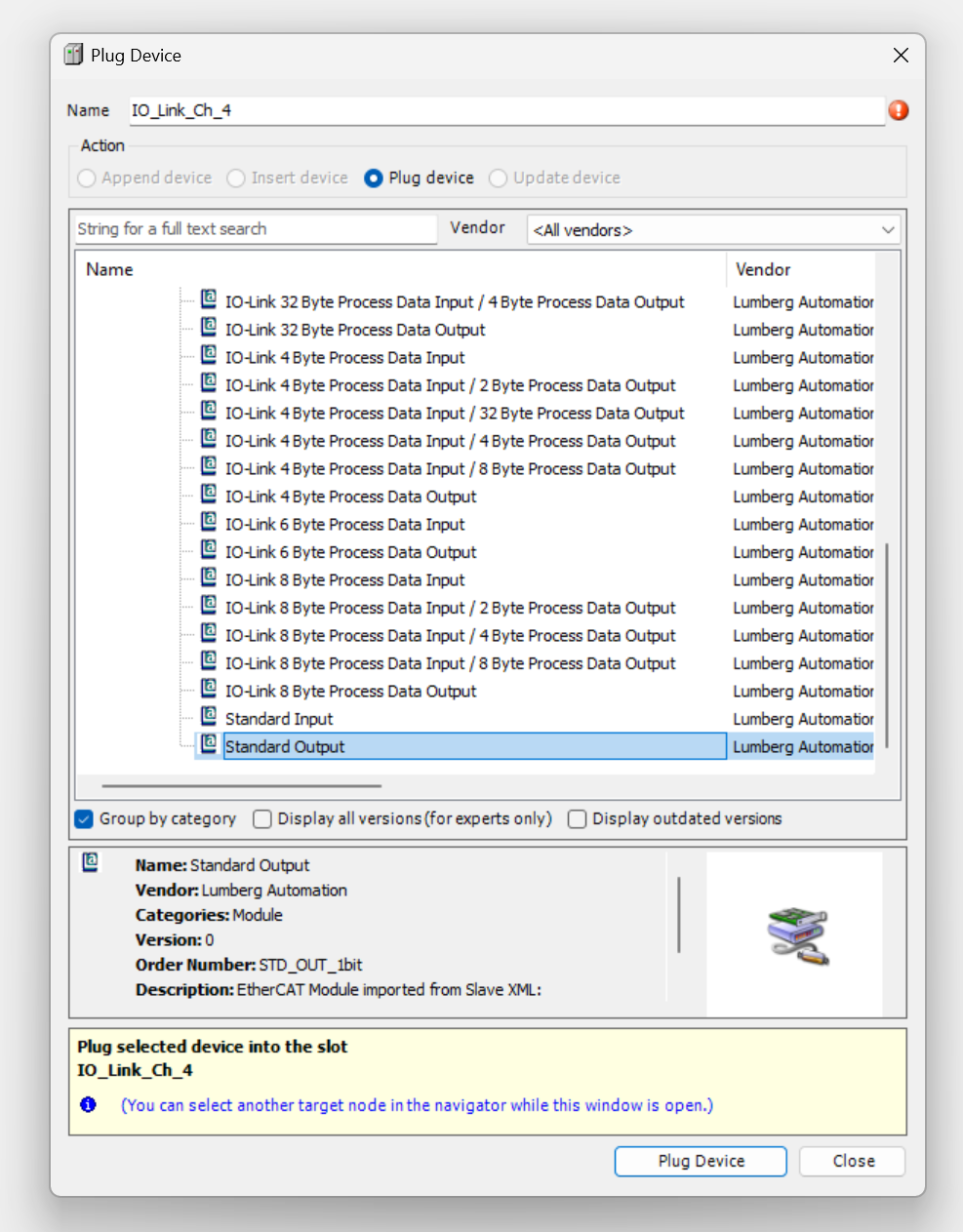Select IO-Link 4 Byte Input / 4 Byte Output
963x1232 pixels.
click(450, 441)
